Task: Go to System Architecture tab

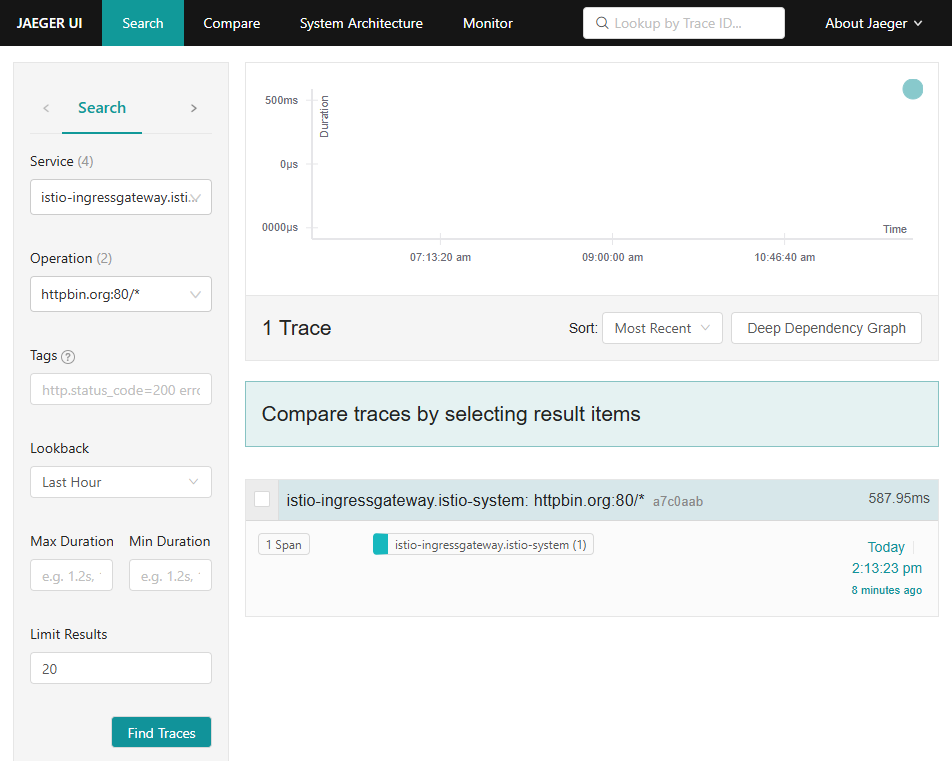Action: (361, 23)
